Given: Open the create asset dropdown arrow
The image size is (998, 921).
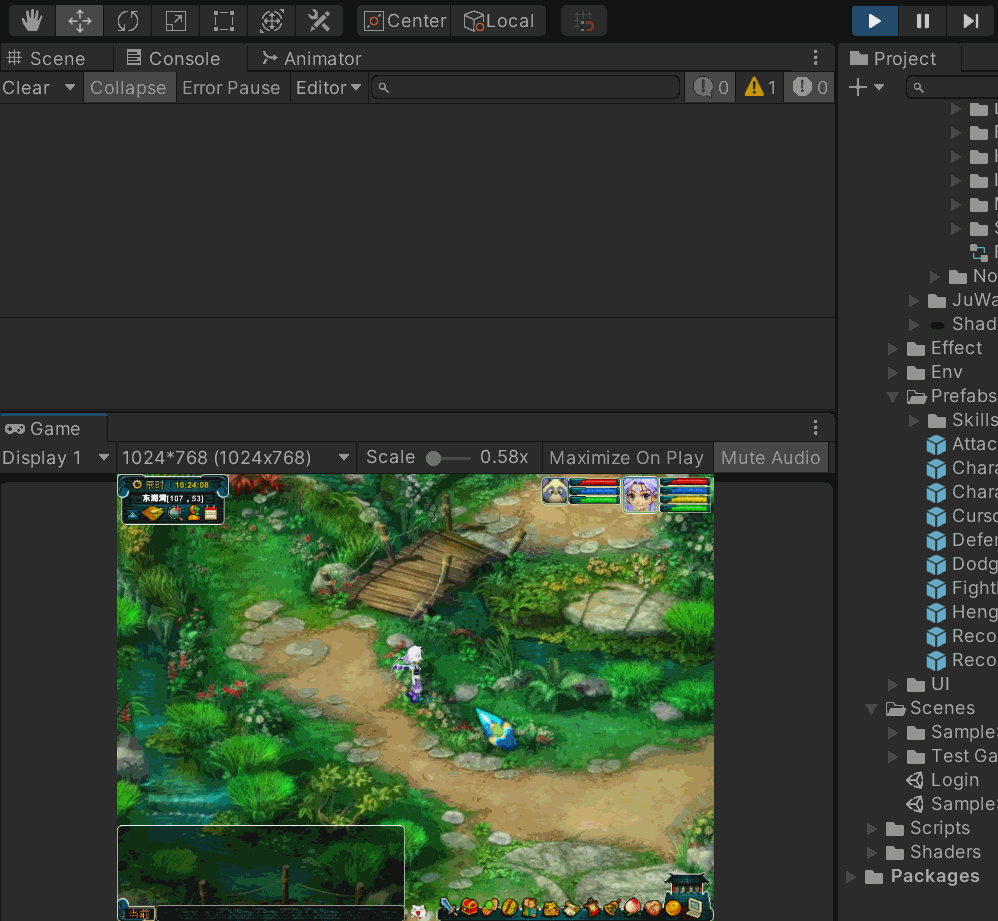Looking at the screenshot, I should (879, 87).
